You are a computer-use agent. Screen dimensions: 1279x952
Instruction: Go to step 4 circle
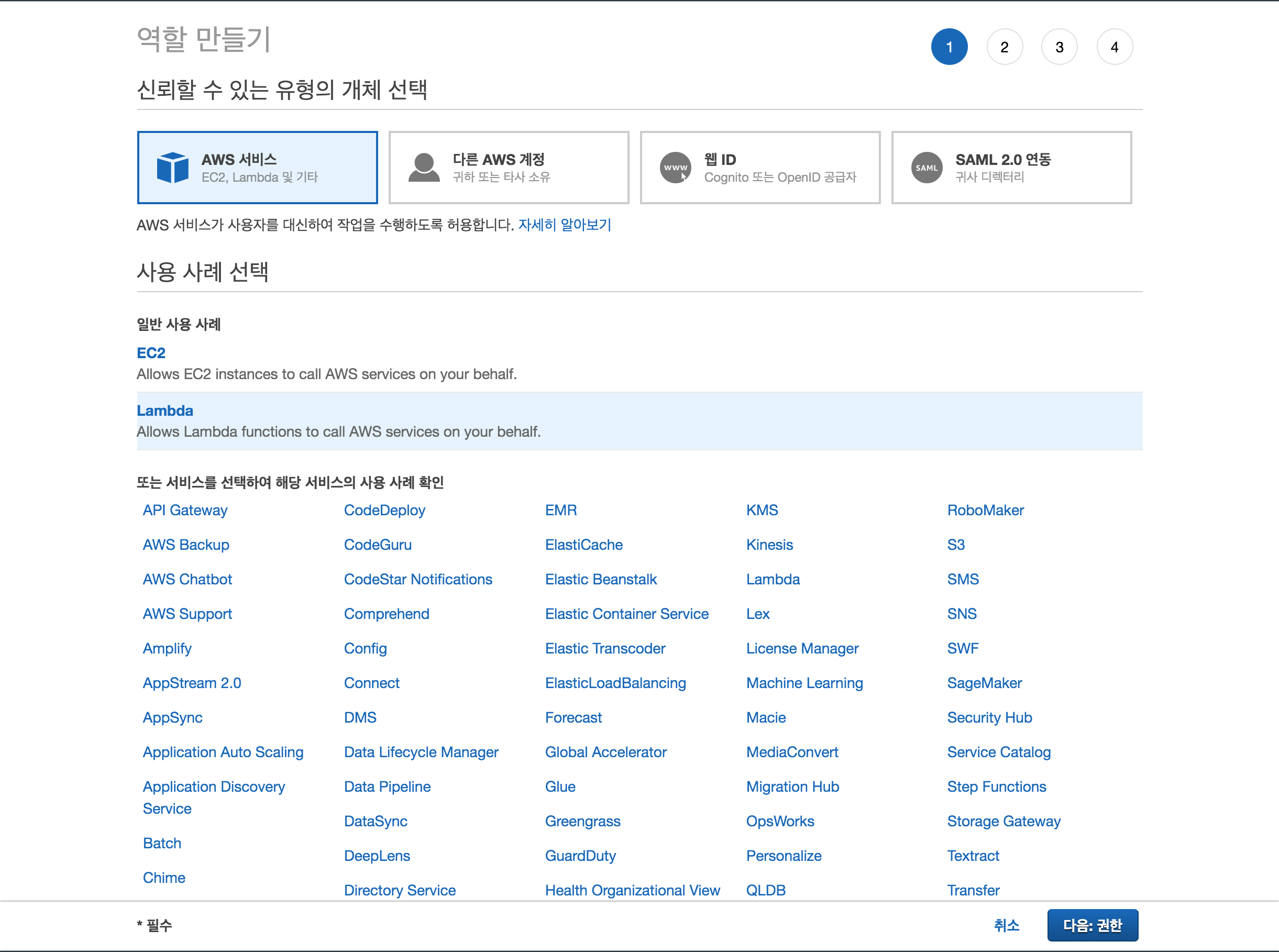(1114, 47)
